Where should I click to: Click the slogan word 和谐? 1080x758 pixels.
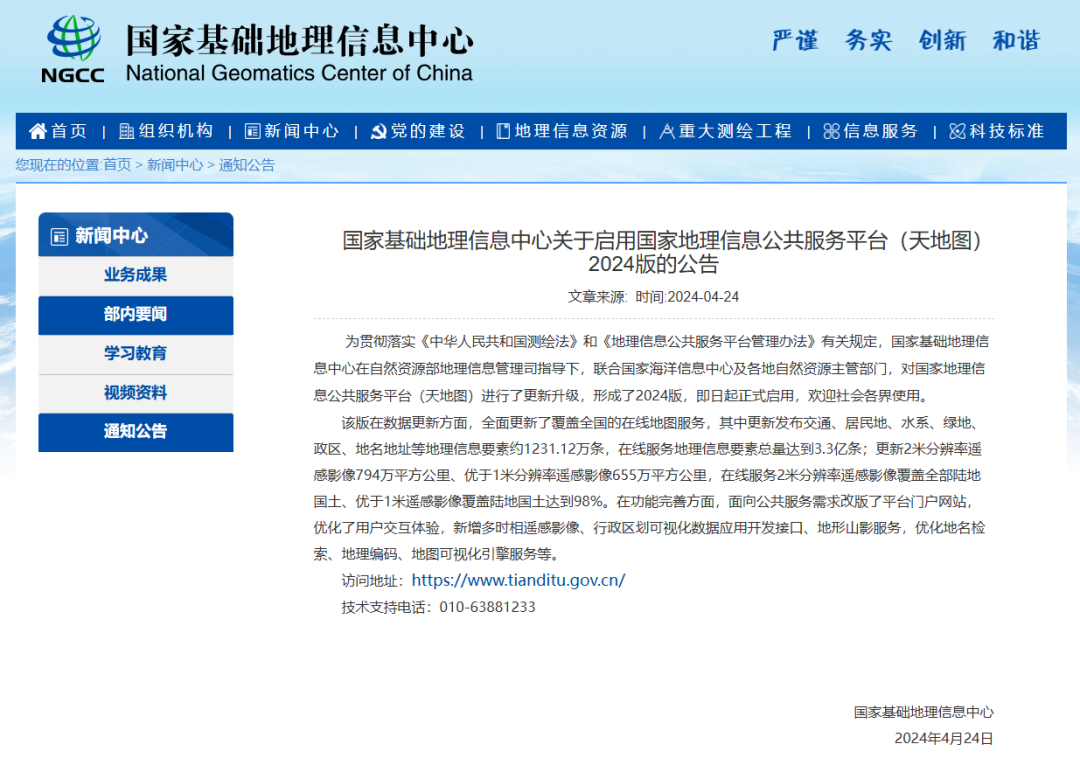1016,41
